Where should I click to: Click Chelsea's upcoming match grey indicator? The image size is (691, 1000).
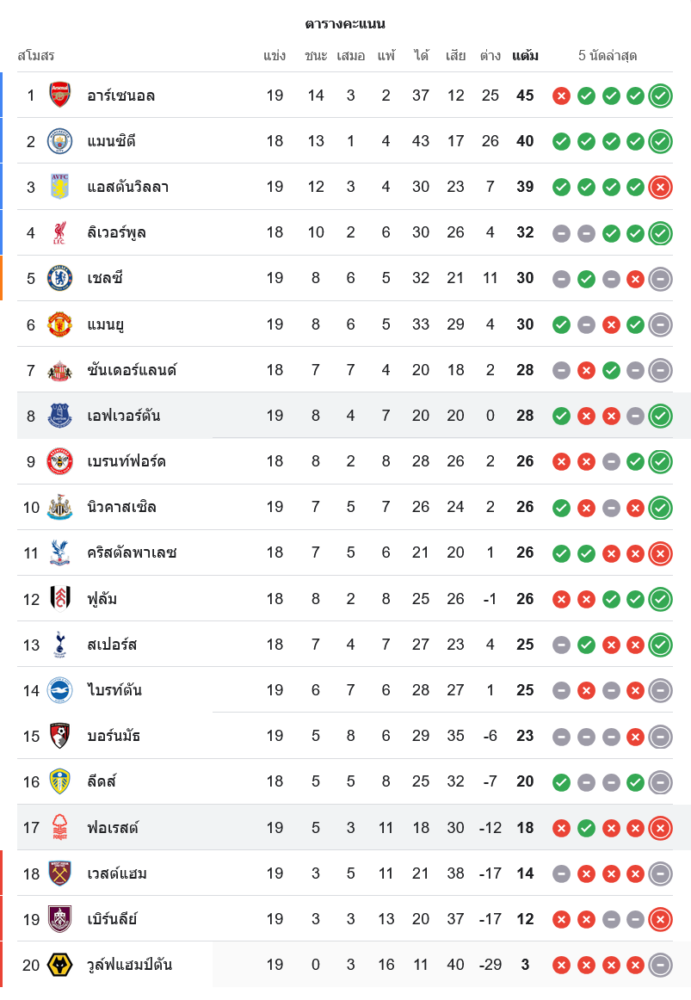click(660, 279)
